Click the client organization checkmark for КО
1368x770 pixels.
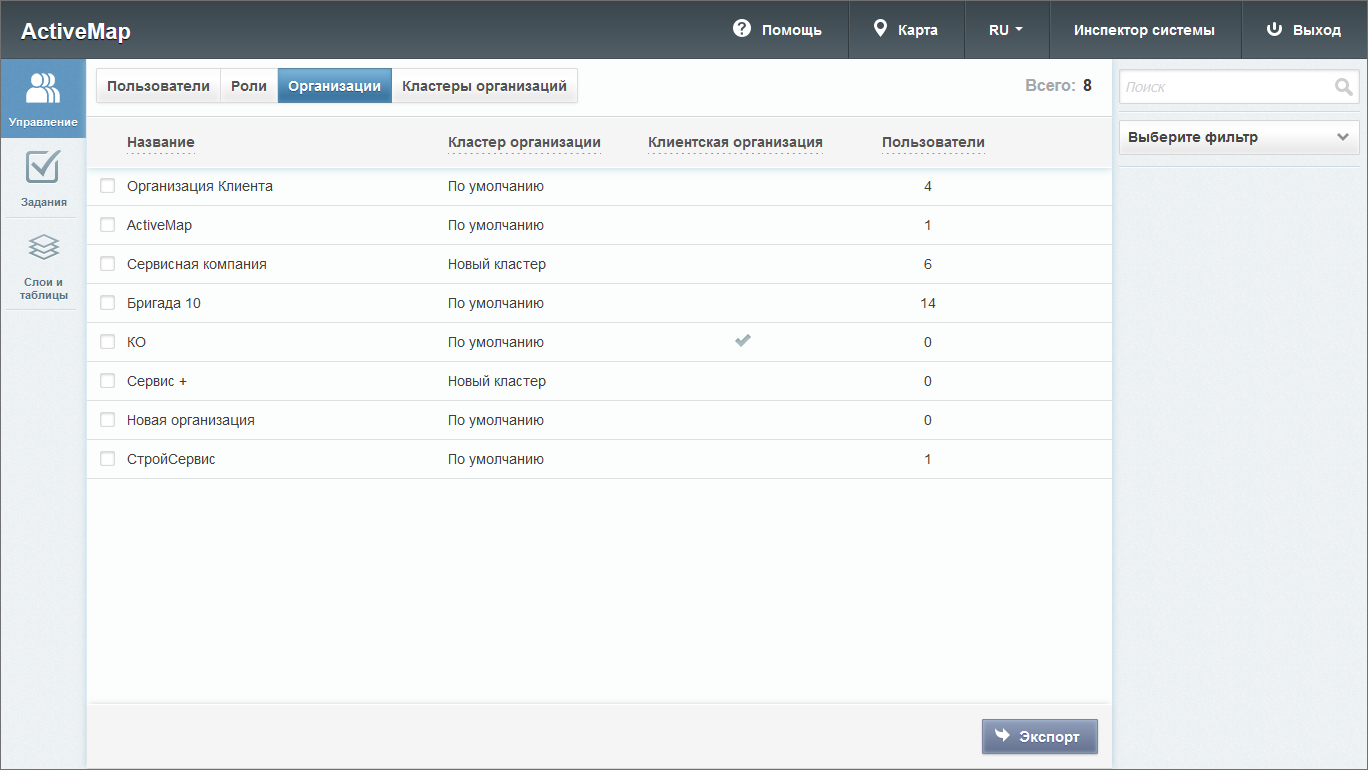click(x=742, y=341)
